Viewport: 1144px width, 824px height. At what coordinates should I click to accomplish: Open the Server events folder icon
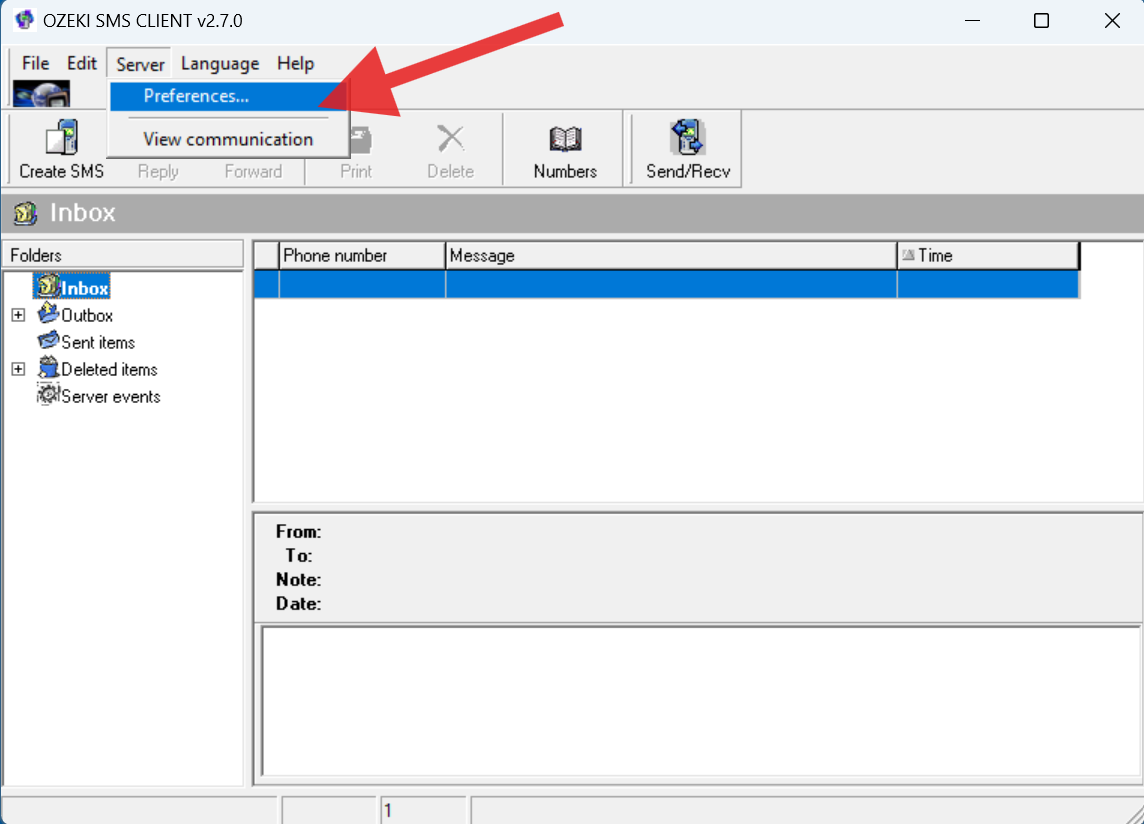click(x=47, y=396)
